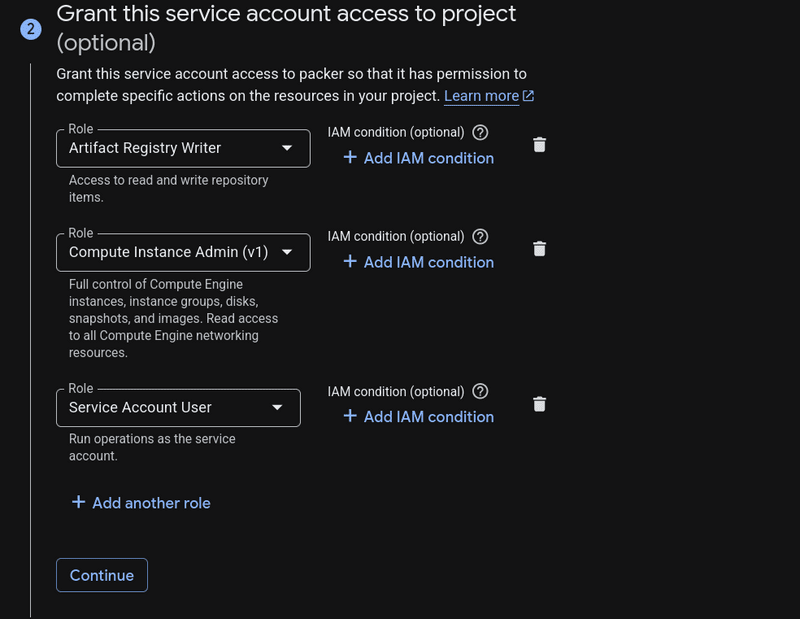Add an IAM condition for Artifact Registry Writer
The height and width of the screenshot is (619, 800).
417,158
